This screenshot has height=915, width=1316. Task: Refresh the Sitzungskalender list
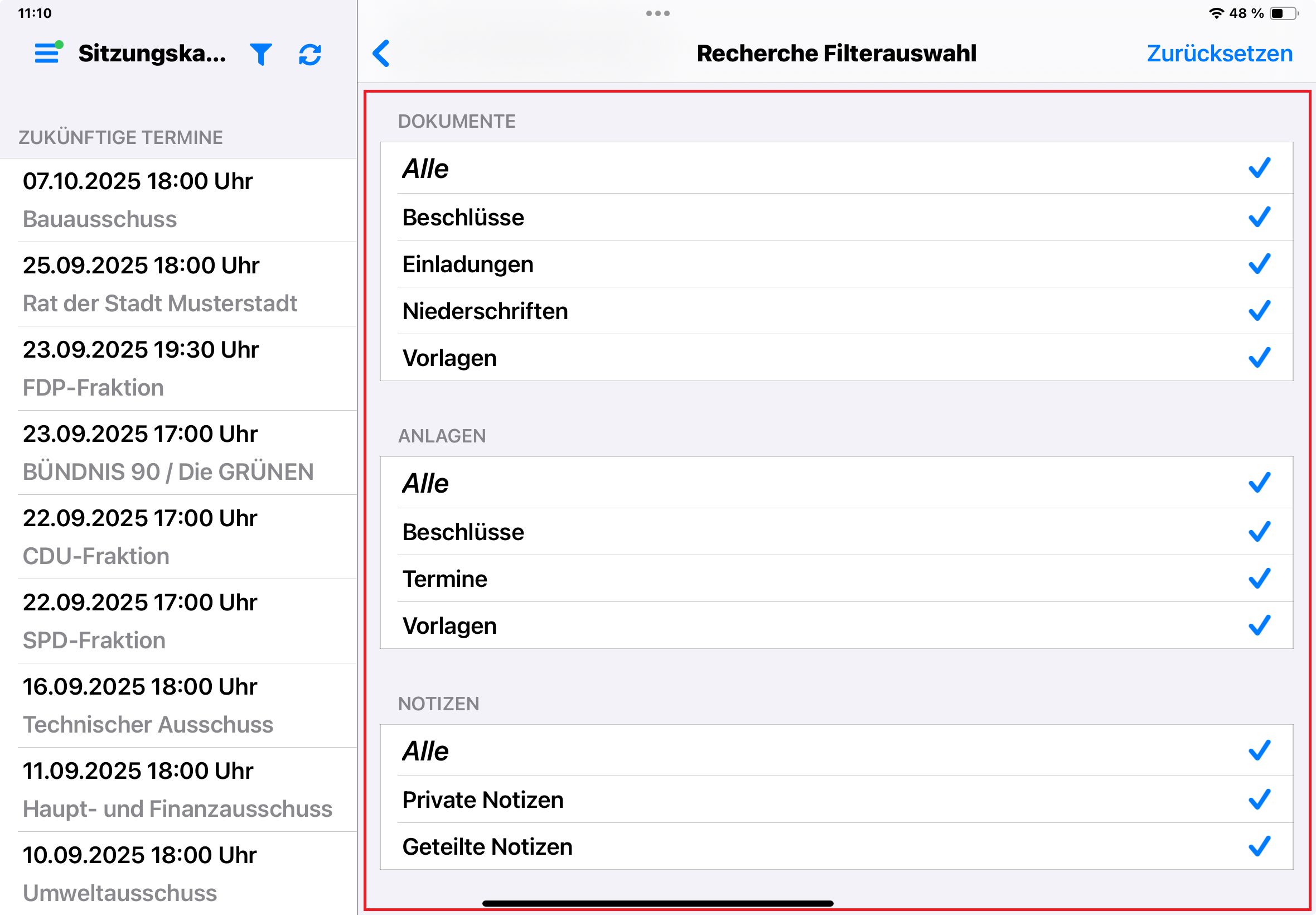tap(310, 54)
